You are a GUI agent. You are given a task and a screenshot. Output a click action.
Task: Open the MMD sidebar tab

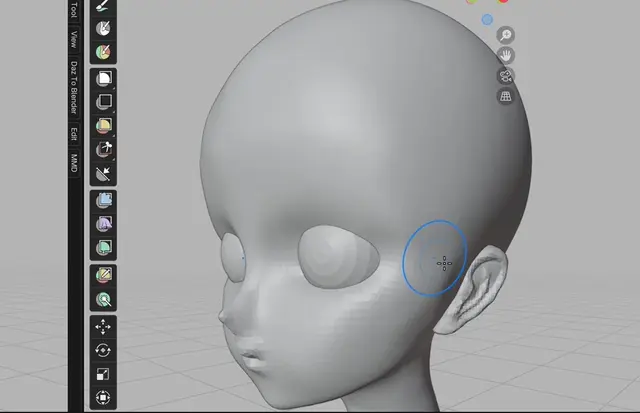click(74, 163)
